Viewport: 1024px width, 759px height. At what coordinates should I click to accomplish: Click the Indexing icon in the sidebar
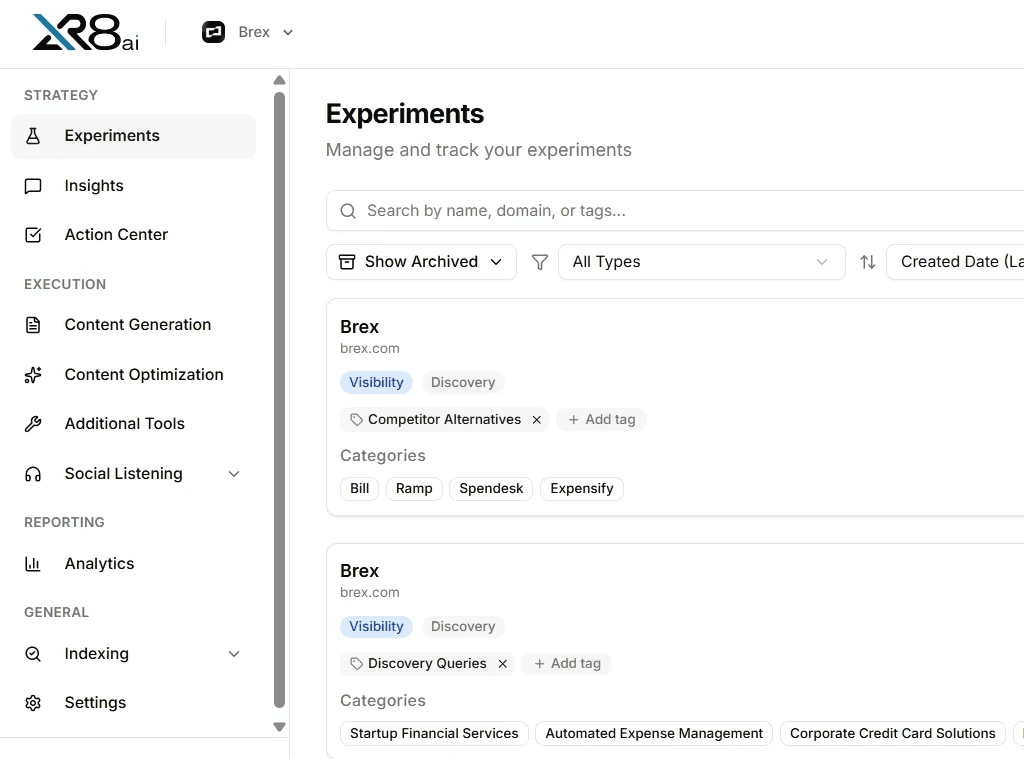[33, 653]
